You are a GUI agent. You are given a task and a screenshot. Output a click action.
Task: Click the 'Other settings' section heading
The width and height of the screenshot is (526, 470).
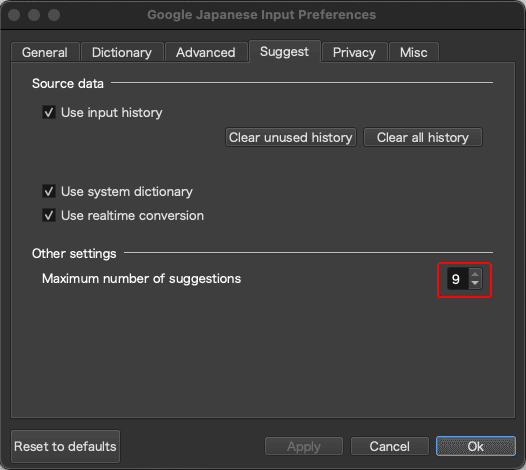74,254
